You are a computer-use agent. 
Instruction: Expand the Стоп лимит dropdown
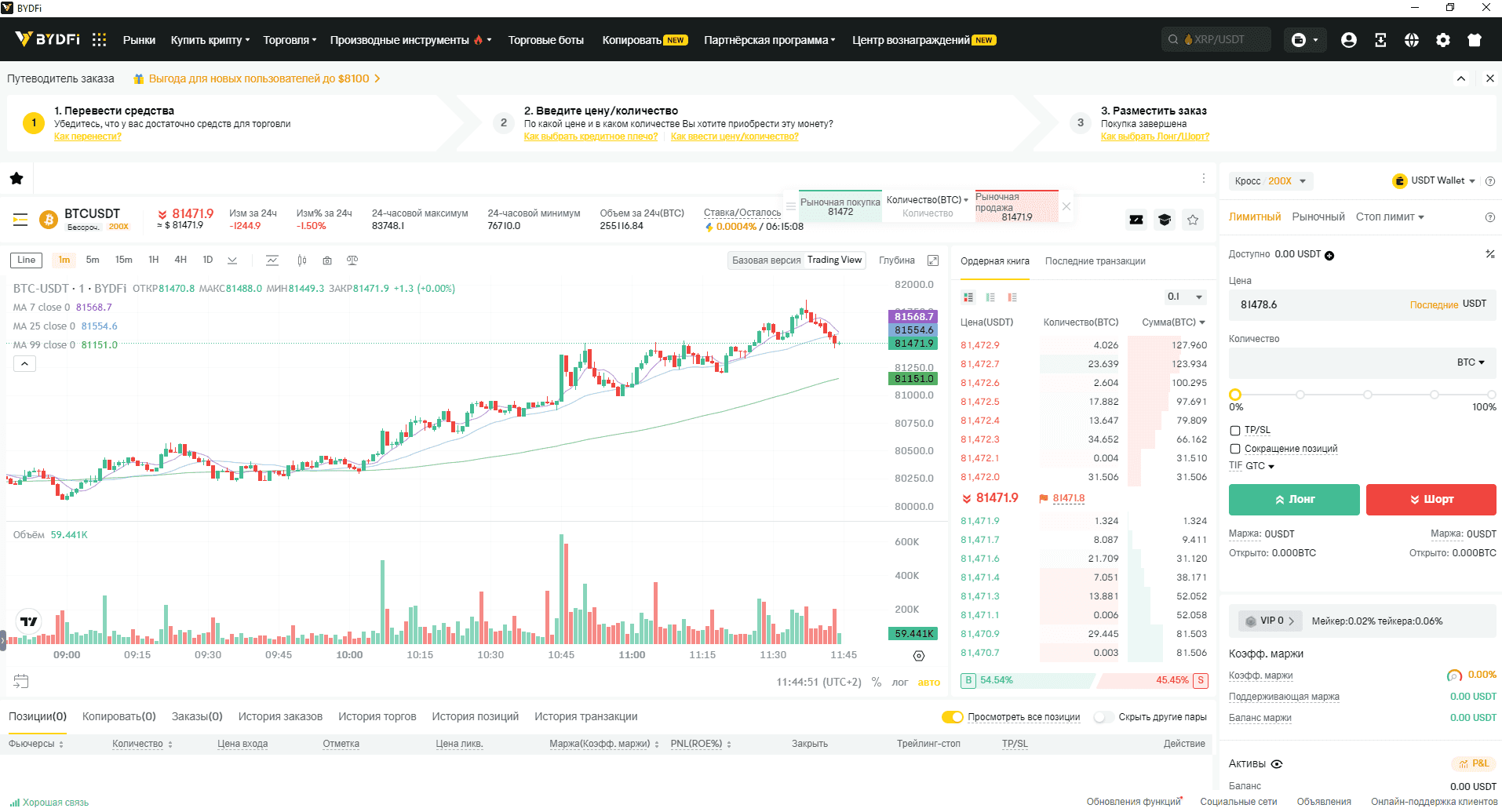(x=1390, y=217)
